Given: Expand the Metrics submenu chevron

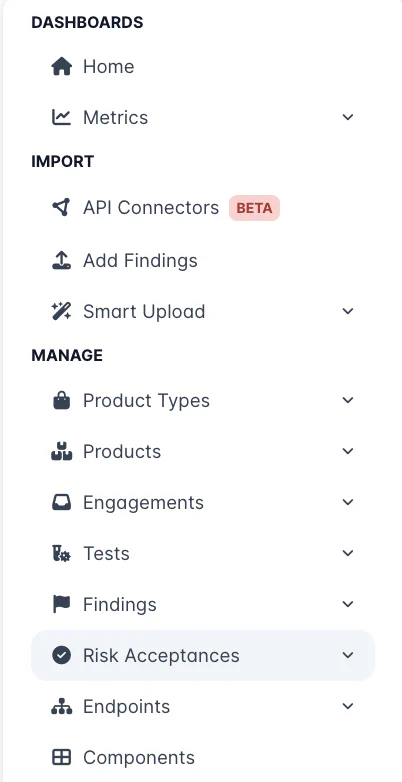Looking at the screenshot, I should pyautogui.click(x=348, y=117).
